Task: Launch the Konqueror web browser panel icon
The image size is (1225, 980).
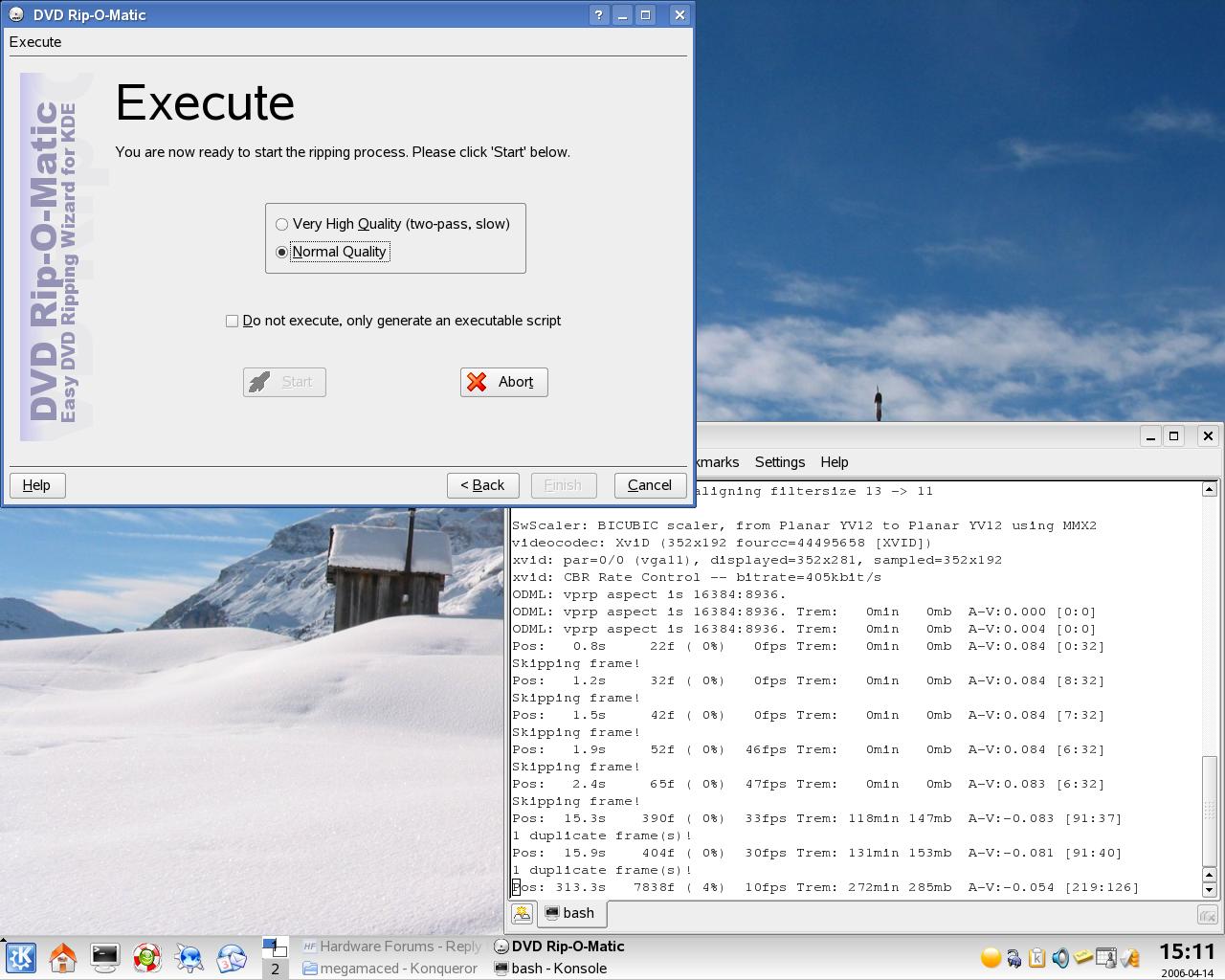Action: coord(189,957)
